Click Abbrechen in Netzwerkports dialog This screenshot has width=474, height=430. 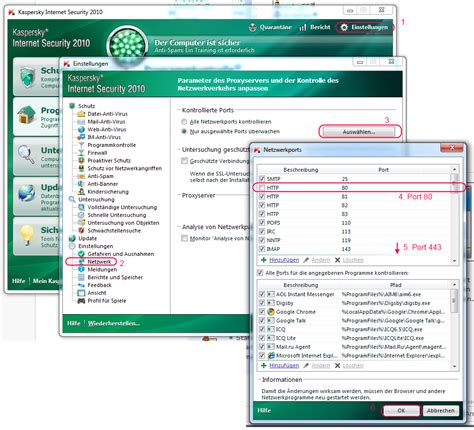pos(441,410)
